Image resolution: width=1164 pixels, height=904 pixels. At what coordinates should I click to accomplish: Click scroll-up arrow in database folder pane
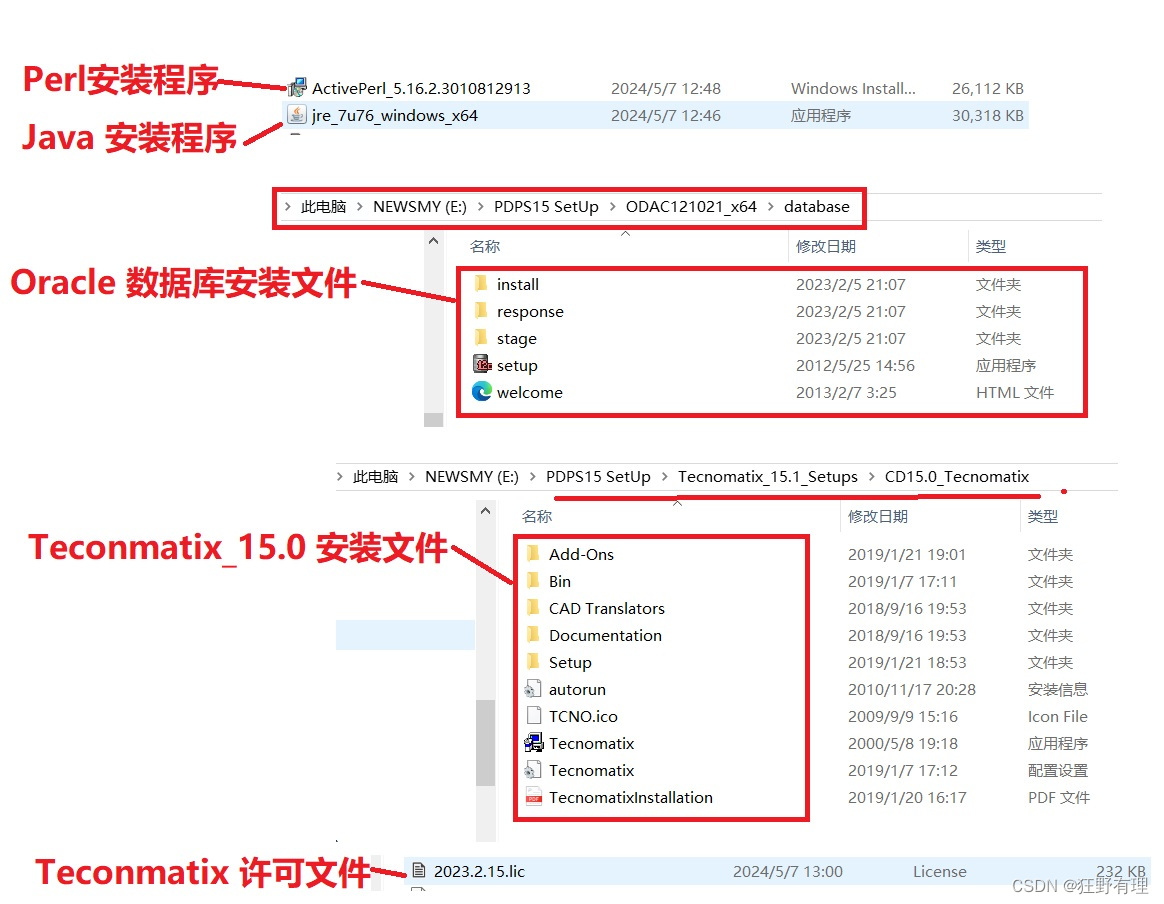pyautogui.click(x=434, y=241)
